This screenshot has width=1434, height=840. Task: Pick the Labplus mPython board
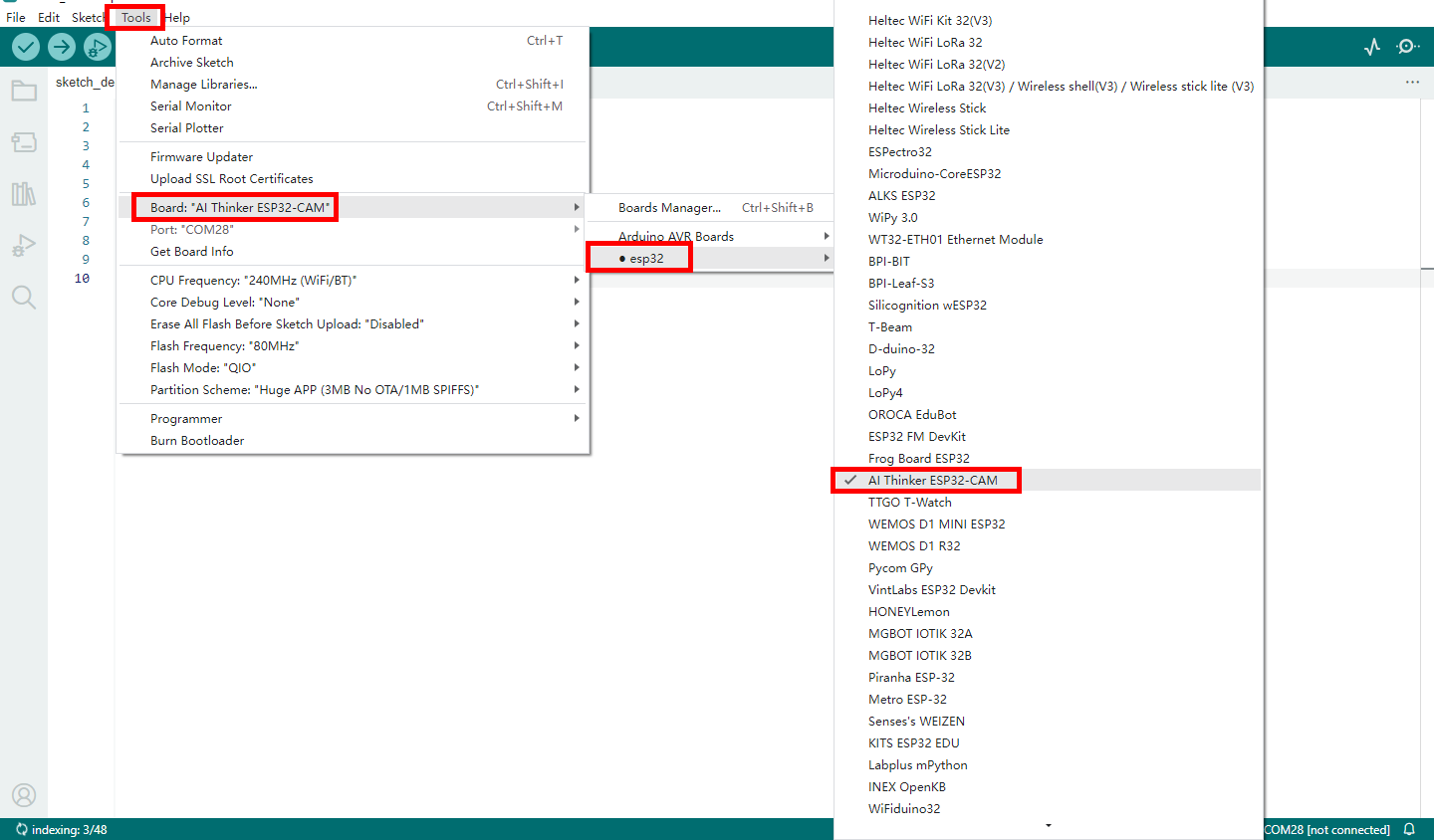1049,765
